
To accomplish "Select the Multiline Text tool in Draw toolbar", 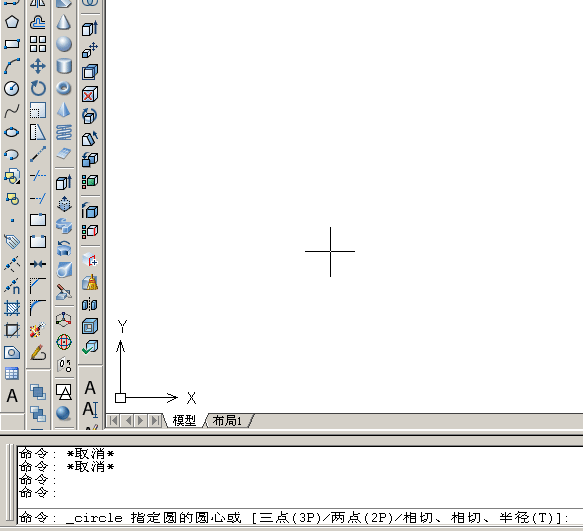I will [x=12, y=396].
